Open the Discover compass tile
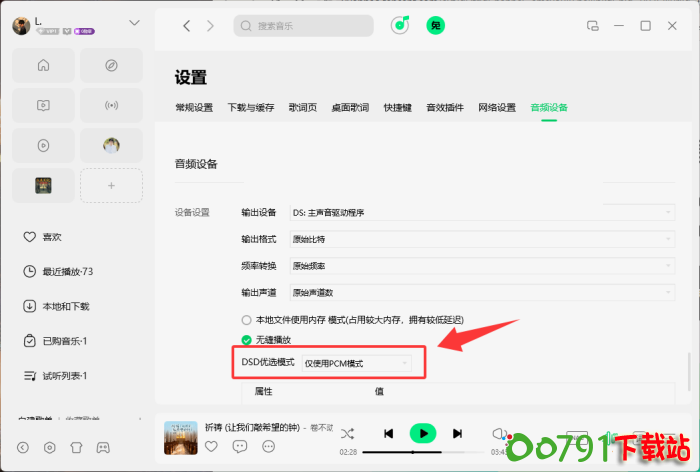Screen dimensions: 700x472 tap(112, 66)
